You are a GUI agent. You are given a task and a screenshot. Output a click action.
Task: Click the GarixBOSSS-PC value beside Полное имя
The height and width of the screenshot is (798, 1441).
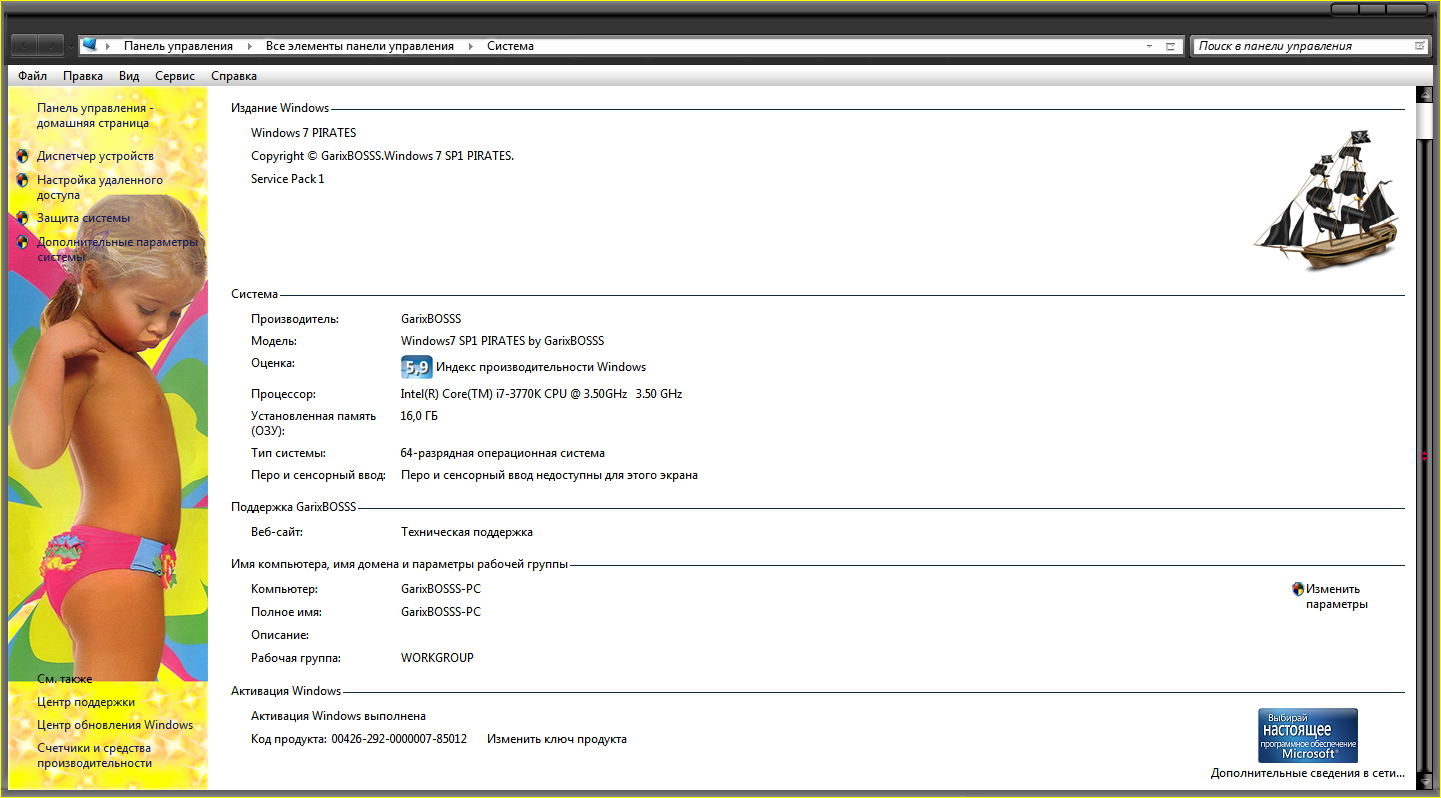[441, 612]
